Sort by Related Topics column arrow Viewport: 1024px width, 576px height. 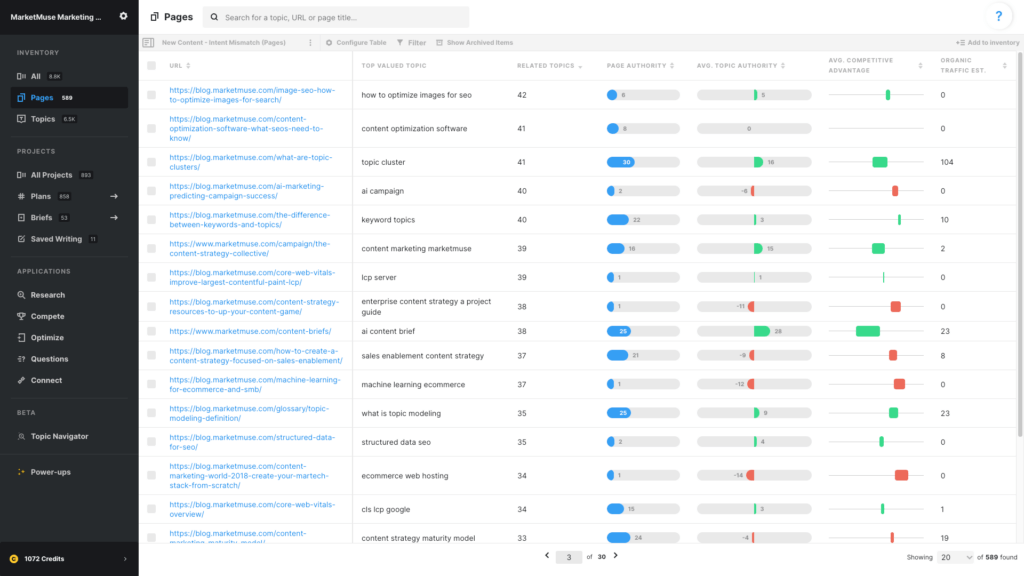tap(580, 66)
